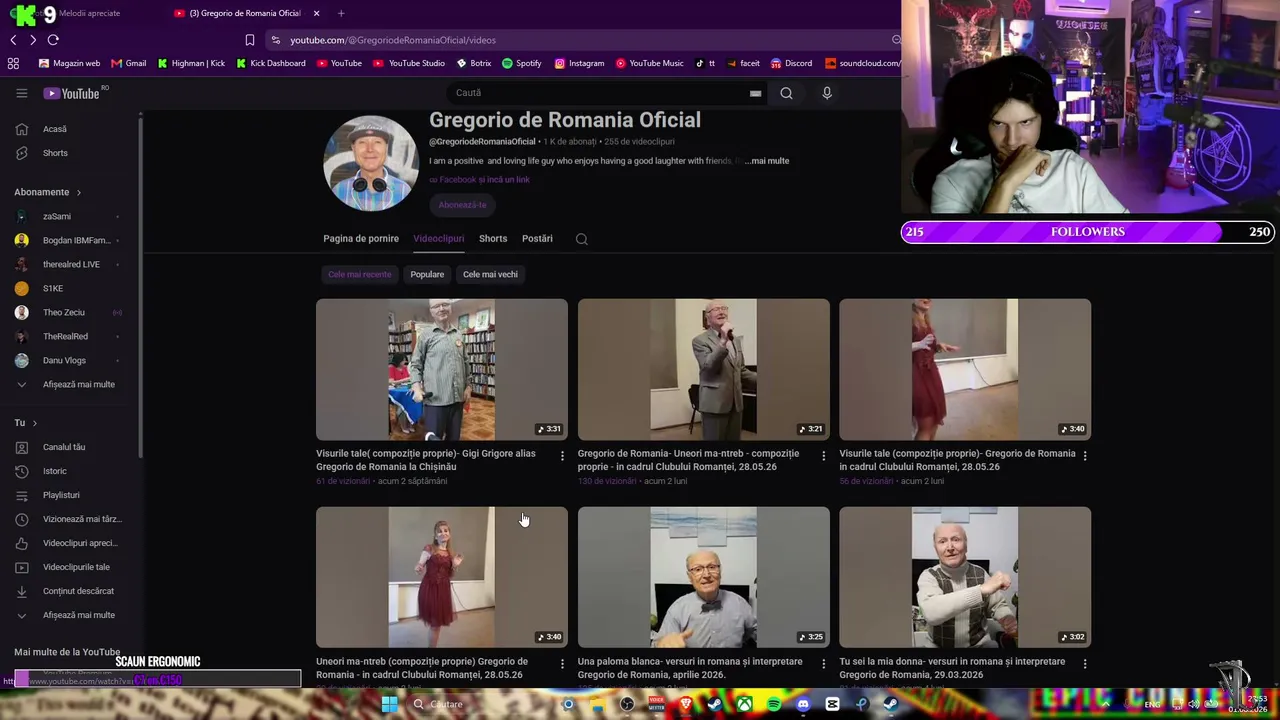Open Spotify from the taskbar
The width and height of the screenshot is (1280, 720).
coord(774,704)
